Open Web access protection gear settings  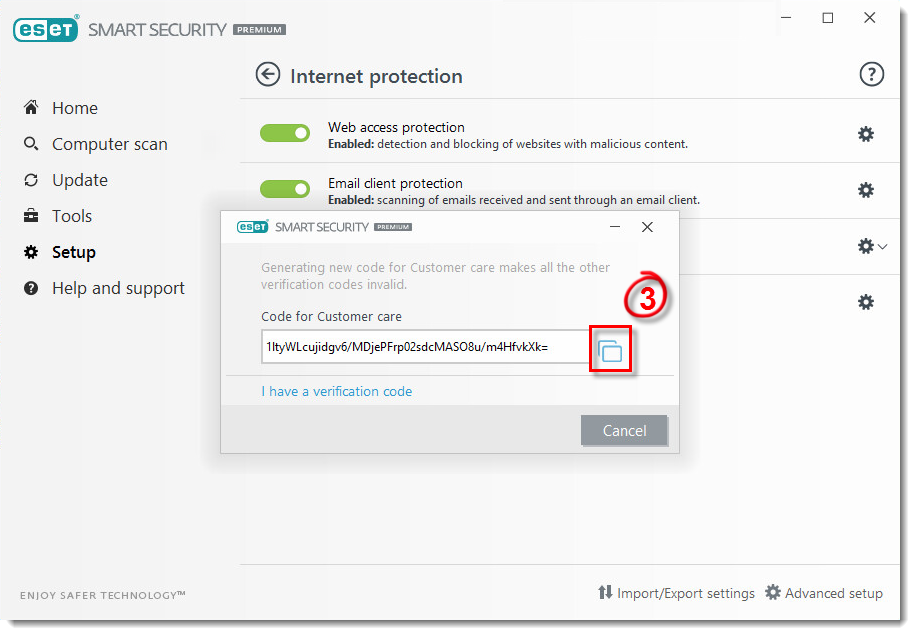tap(866, 134)
